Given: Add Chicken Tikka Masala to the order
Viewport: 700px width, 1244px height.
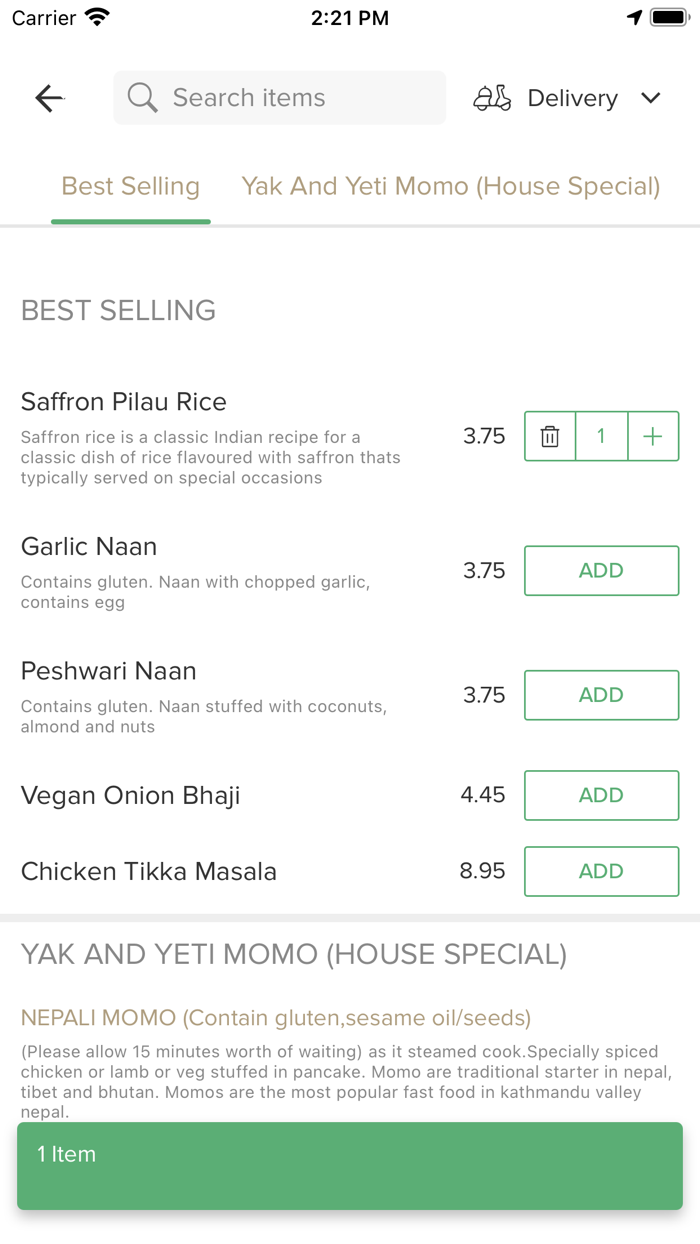Looking at the screenshot, I should point(601,871).
